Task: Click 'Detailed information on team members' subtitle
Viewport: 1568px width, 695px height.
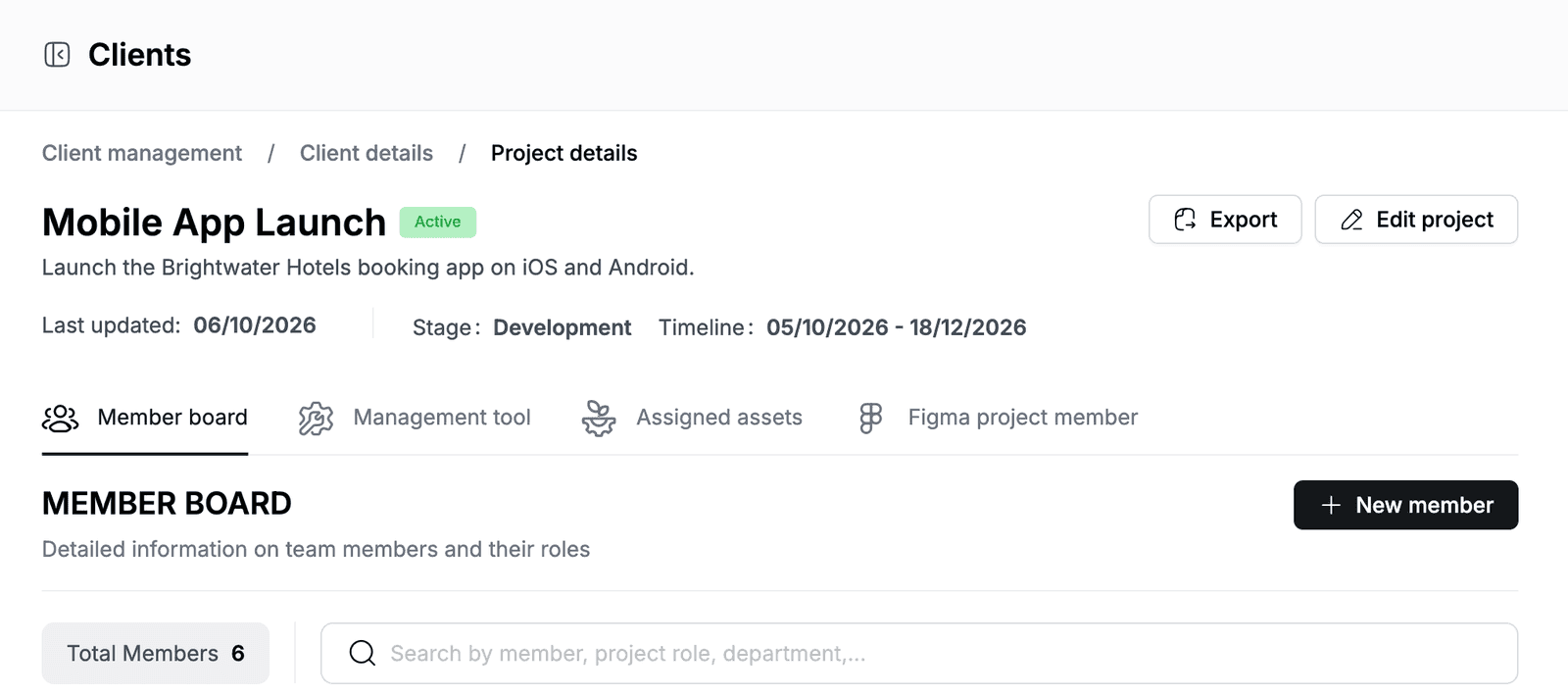Action: click(317, 549)
